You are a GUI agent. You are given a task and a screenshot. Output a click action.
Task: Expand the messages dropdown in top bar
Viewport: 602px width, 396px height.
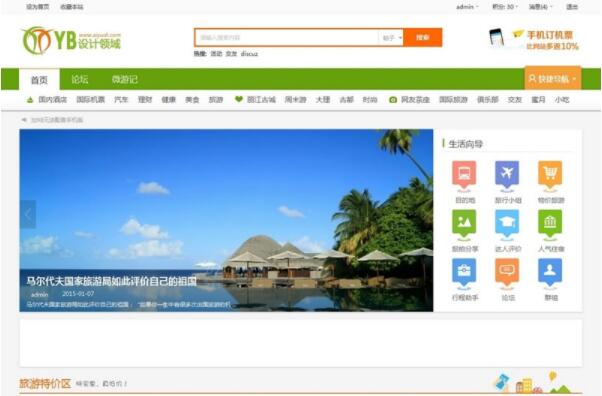tap(541, 7)
